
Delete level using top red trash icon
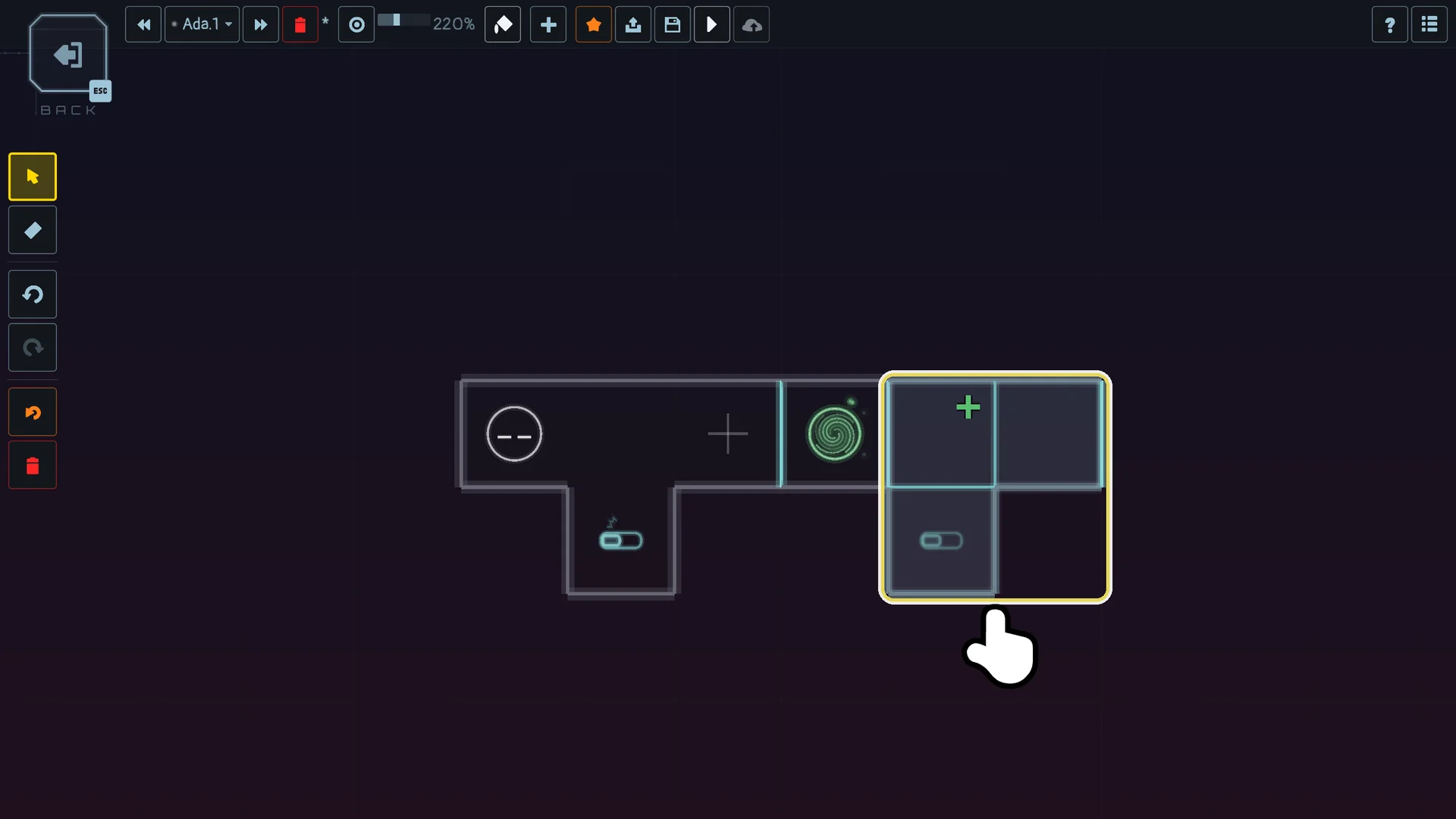coord(300,25)
